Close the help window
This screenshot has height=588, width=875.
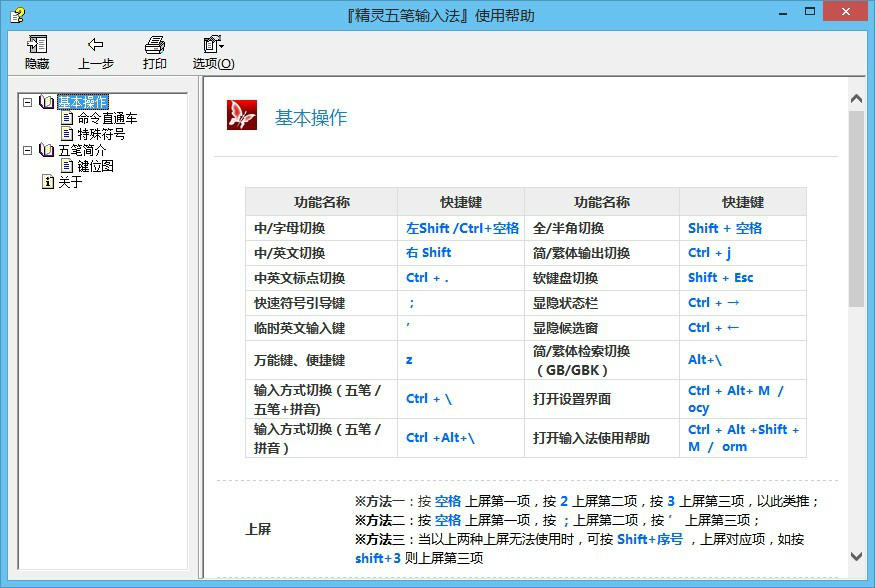tap(846, 12)
